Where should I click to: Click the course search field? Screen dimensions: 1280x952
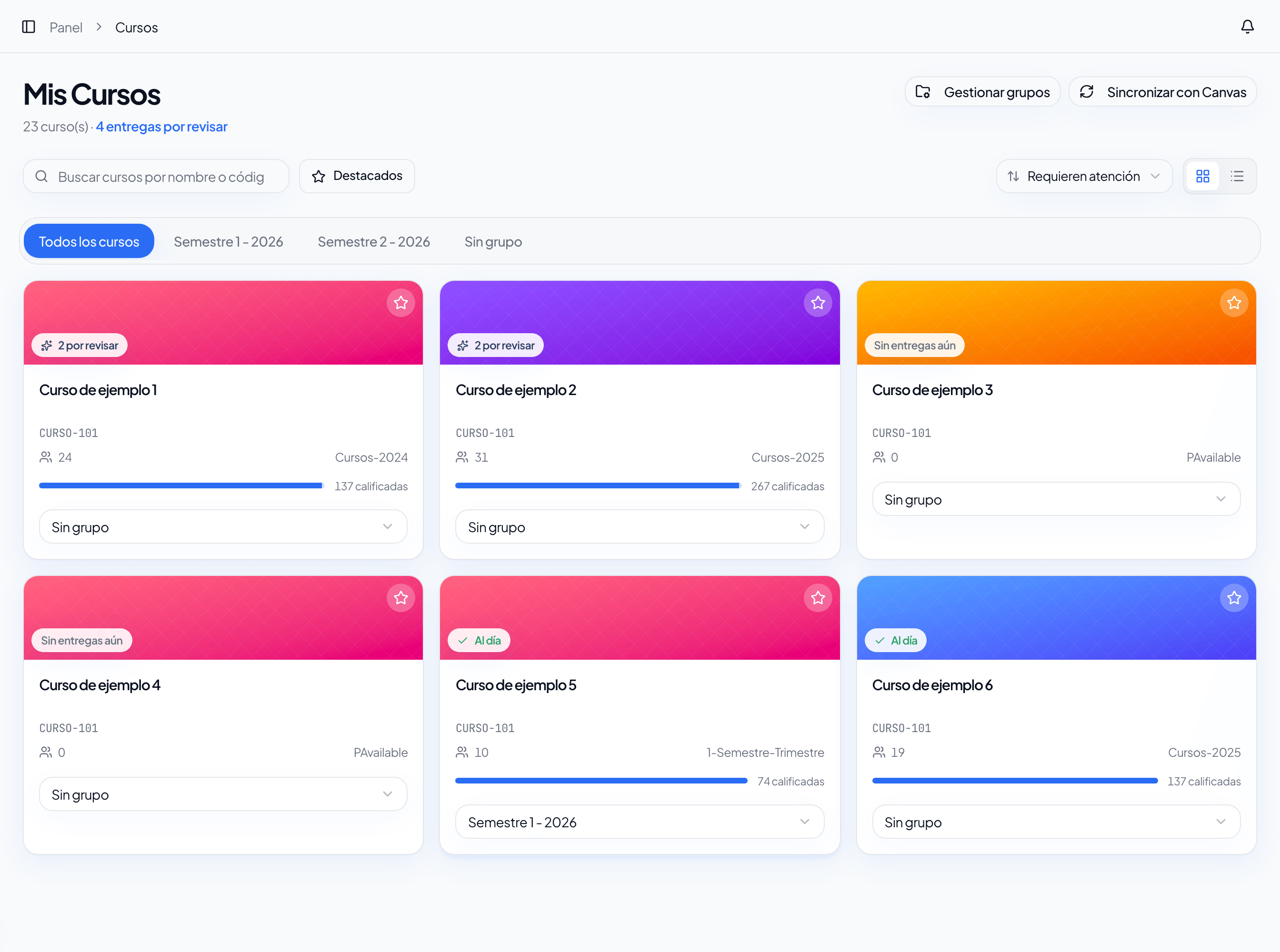click(x=156, y=176)
